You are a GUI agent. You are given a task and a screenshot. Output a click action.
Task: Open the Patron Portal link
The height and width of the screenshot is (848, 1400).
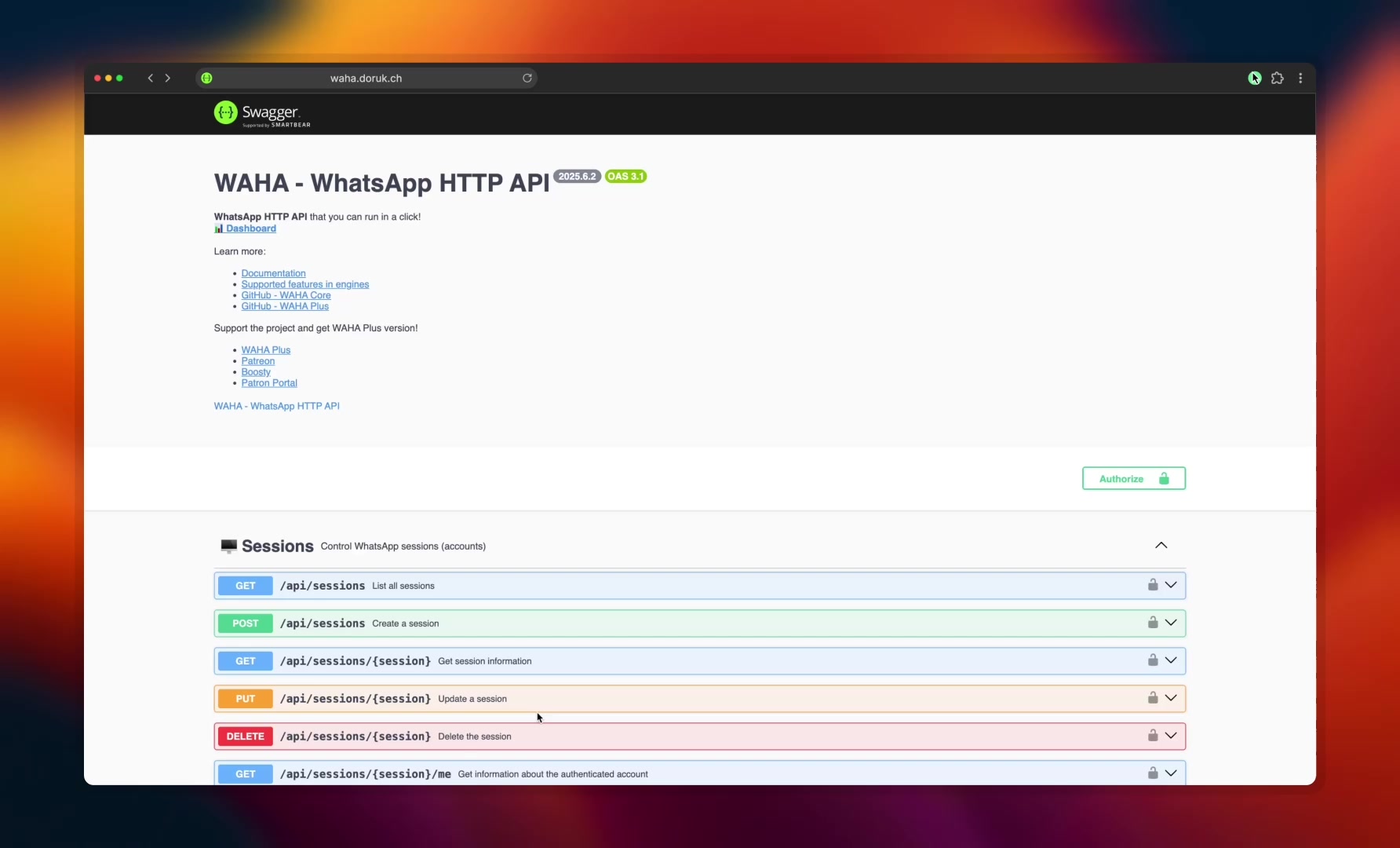coord(269,383)
